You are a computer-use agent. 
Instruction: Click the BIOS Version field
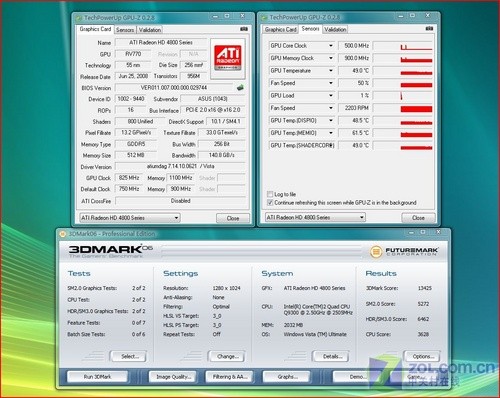(174, 88)
